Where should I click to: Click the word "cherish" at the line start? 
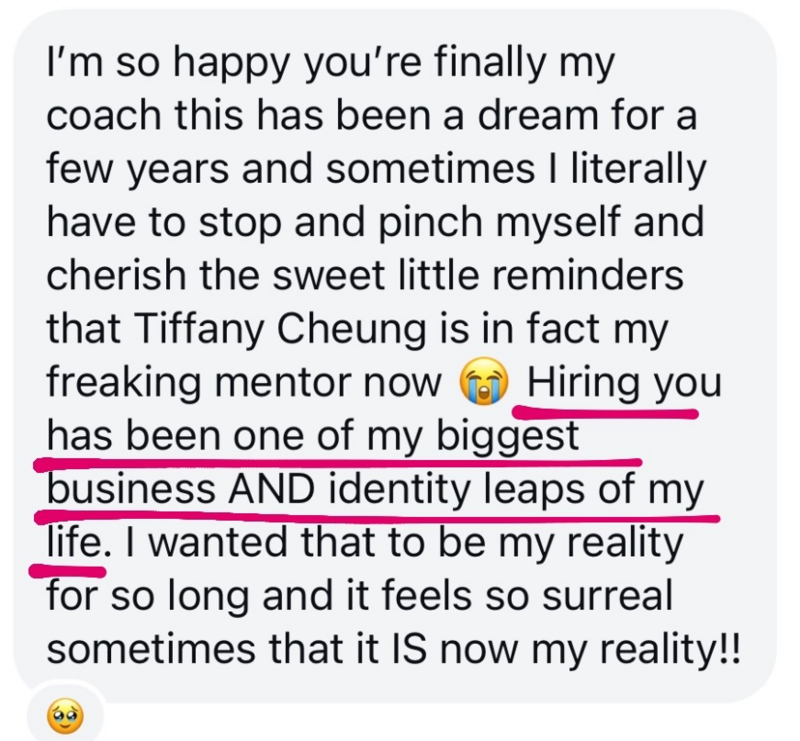116,275
